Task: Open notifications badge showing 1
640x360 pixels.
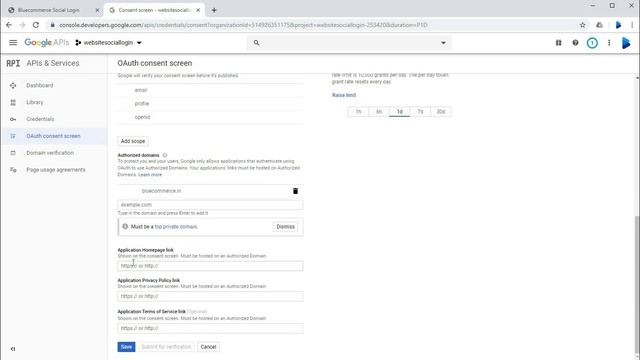Action: point(592,43)
